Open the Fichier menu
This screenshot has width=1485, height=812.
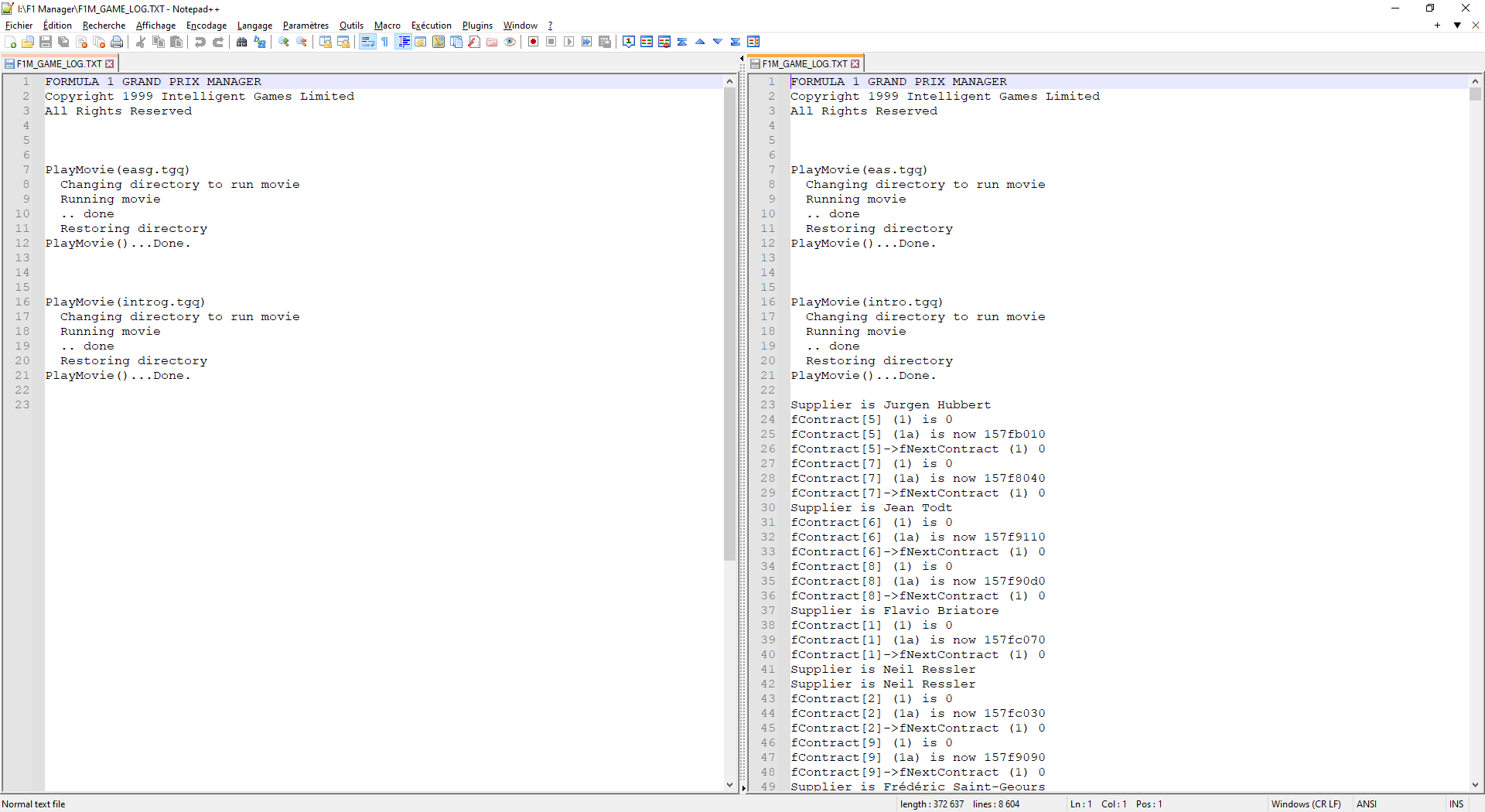[x=19, y=26]
